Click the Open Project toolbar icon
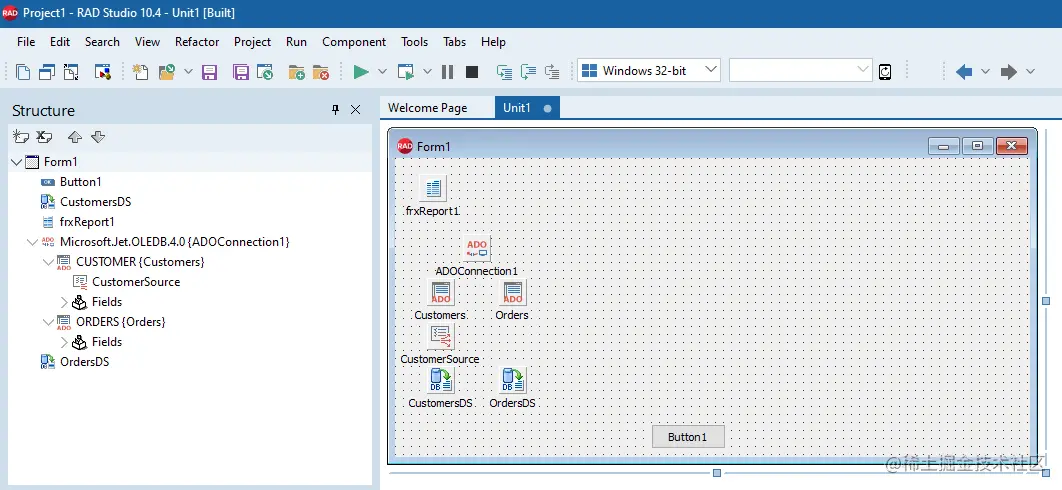This screenshot has width=1062, height=490. point(264,72)
